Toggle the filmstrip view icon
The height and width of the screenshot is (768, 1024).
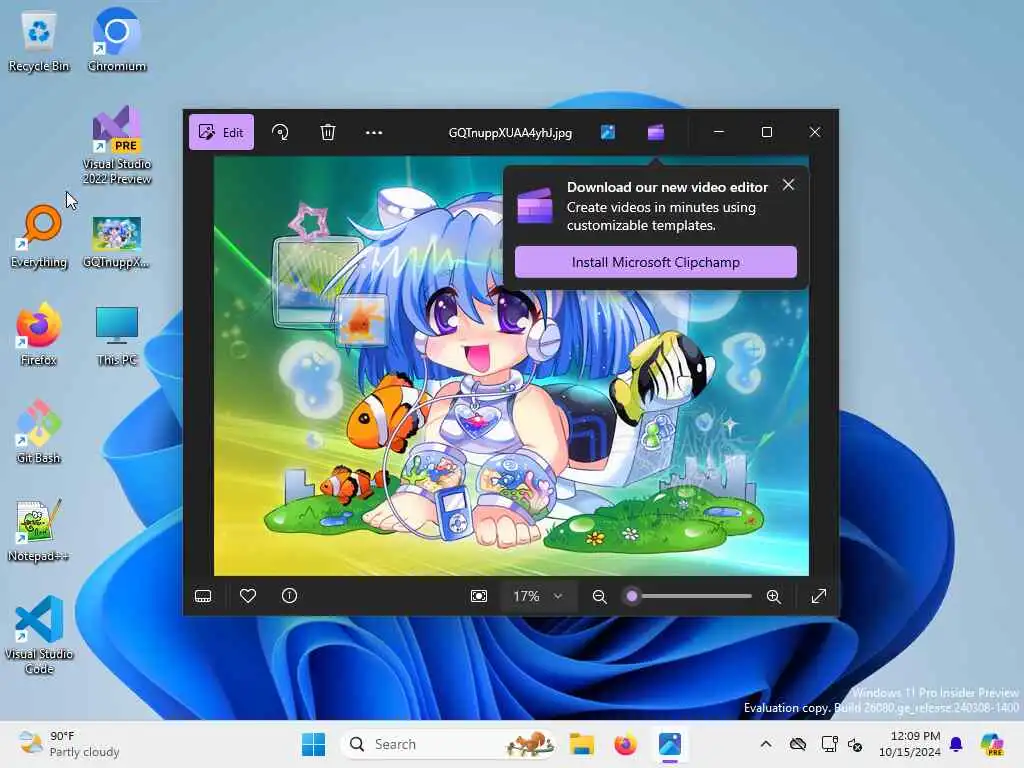203,596
